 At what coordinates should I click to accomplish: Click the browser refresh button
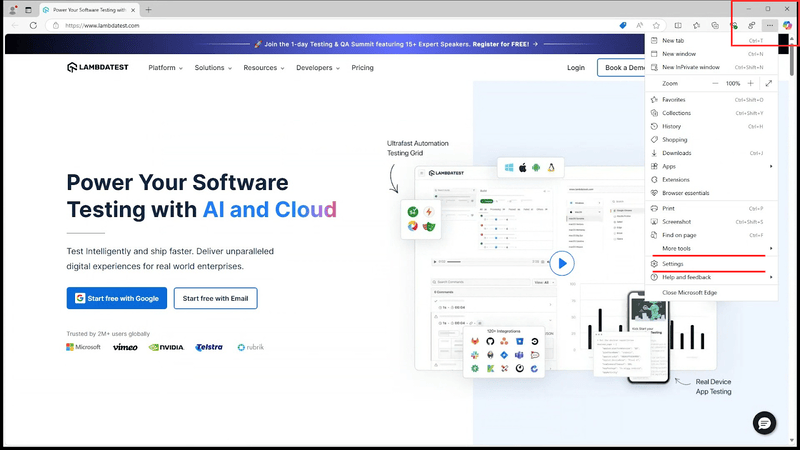[x=33, y=25]
